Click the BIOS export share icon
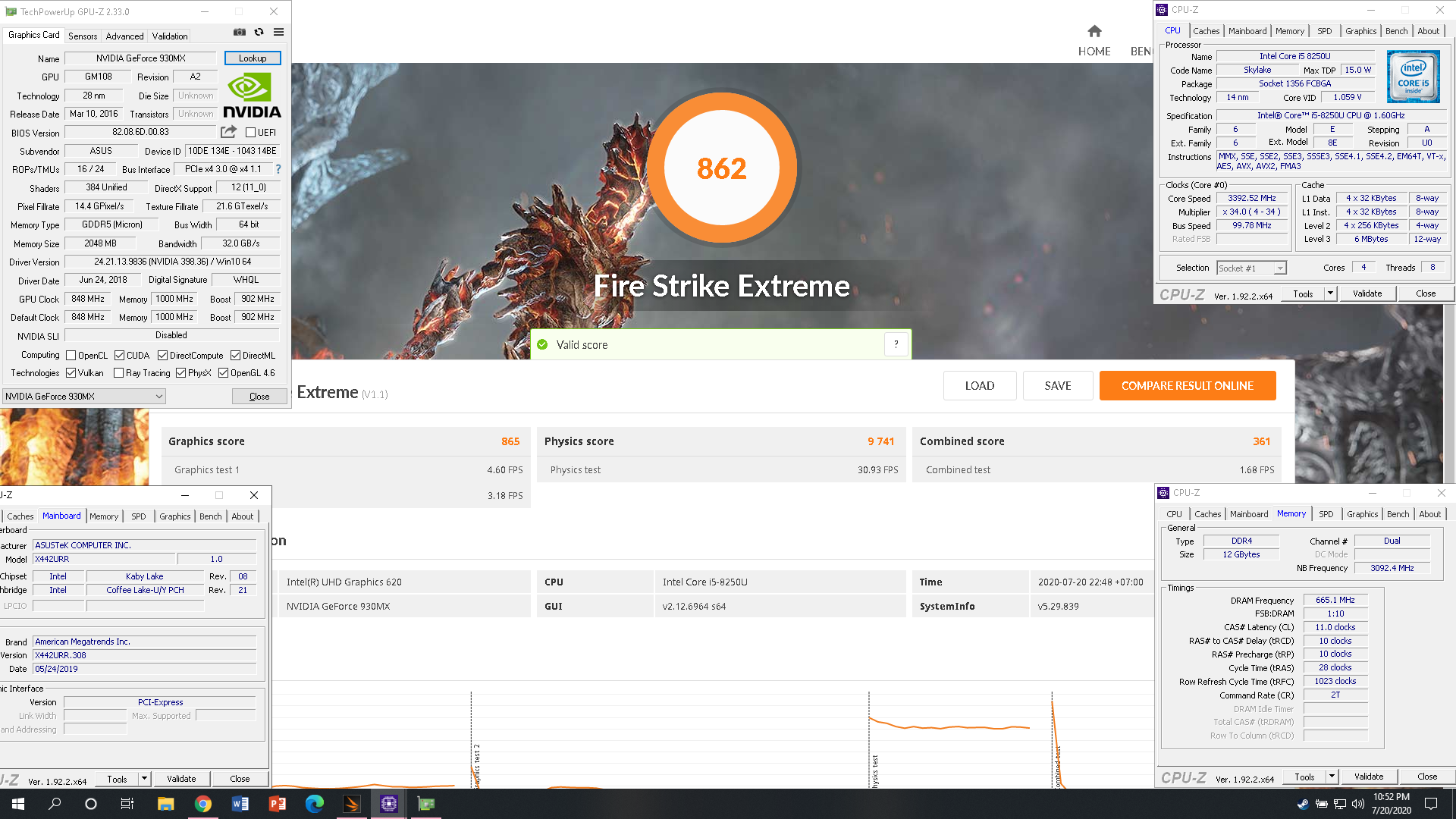 click(x=228, y=132)
